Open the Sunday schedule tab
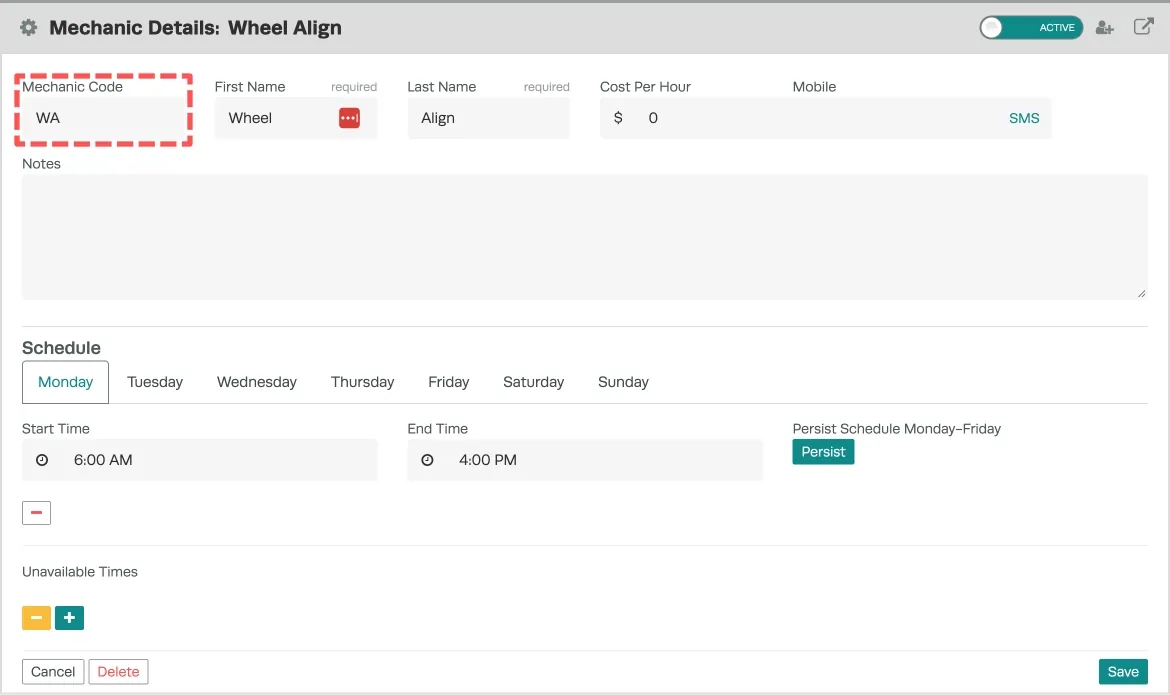The width and height of the screenshot is (1170, 695). (623, 382)
